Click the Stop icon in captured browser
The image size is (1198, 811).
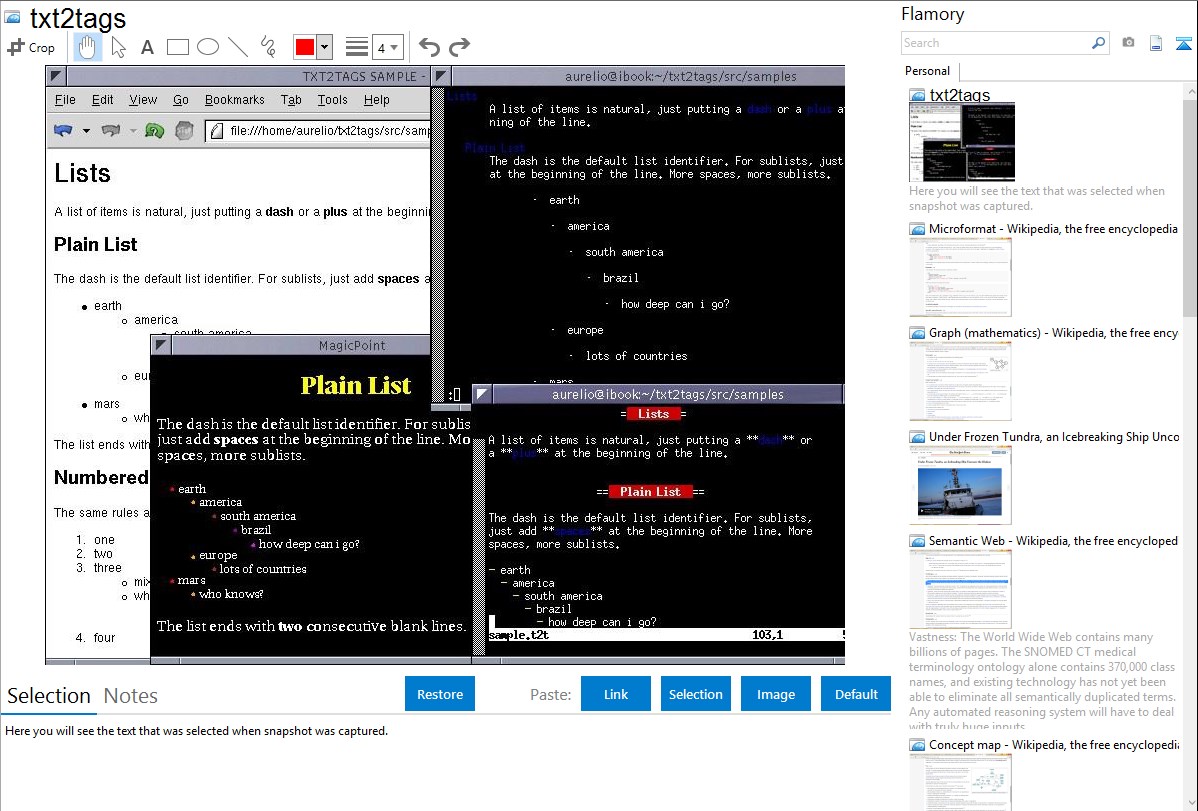[x=184, y=131]
